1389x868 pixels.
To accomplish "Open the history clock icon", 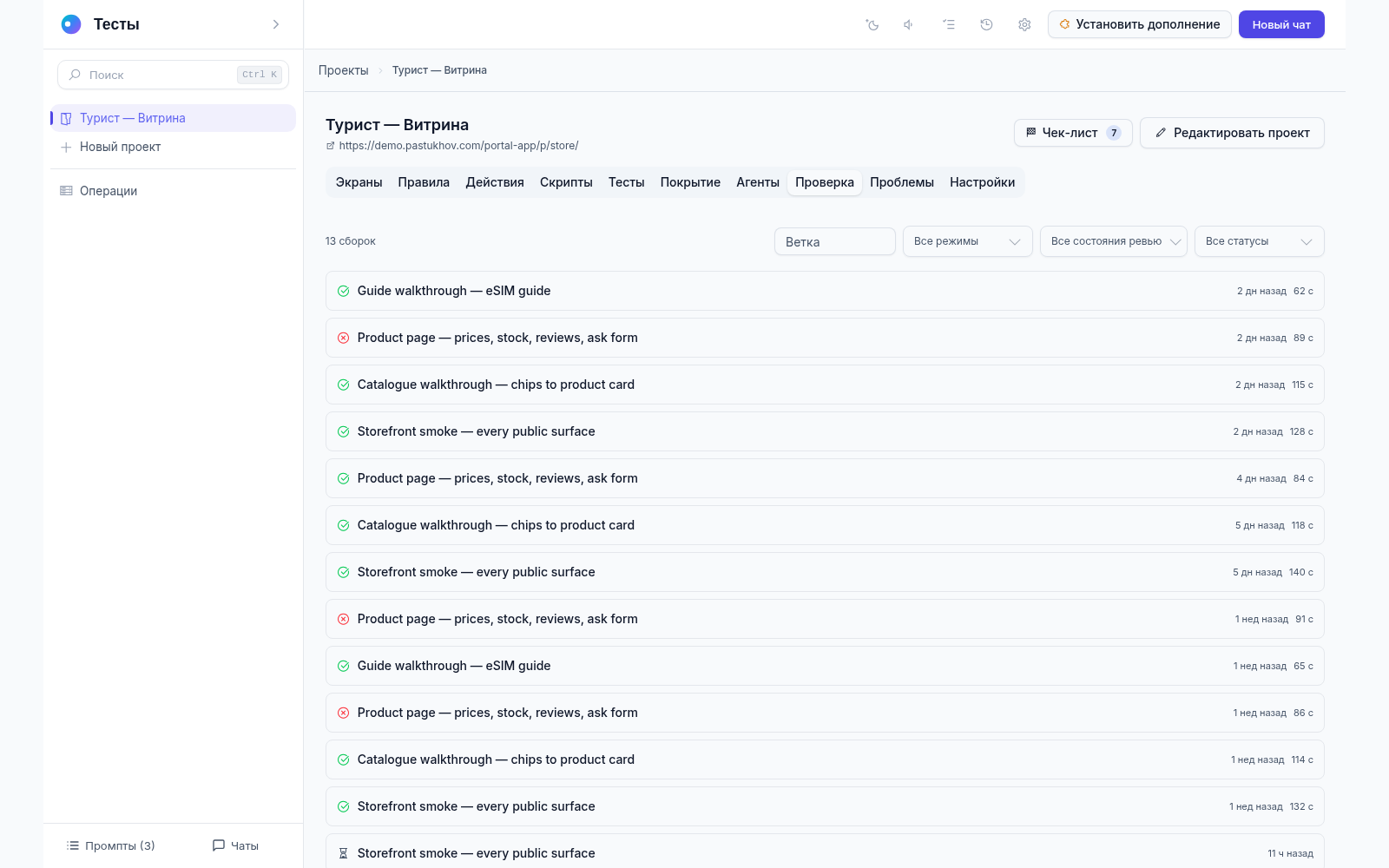I will click(986, 24).
